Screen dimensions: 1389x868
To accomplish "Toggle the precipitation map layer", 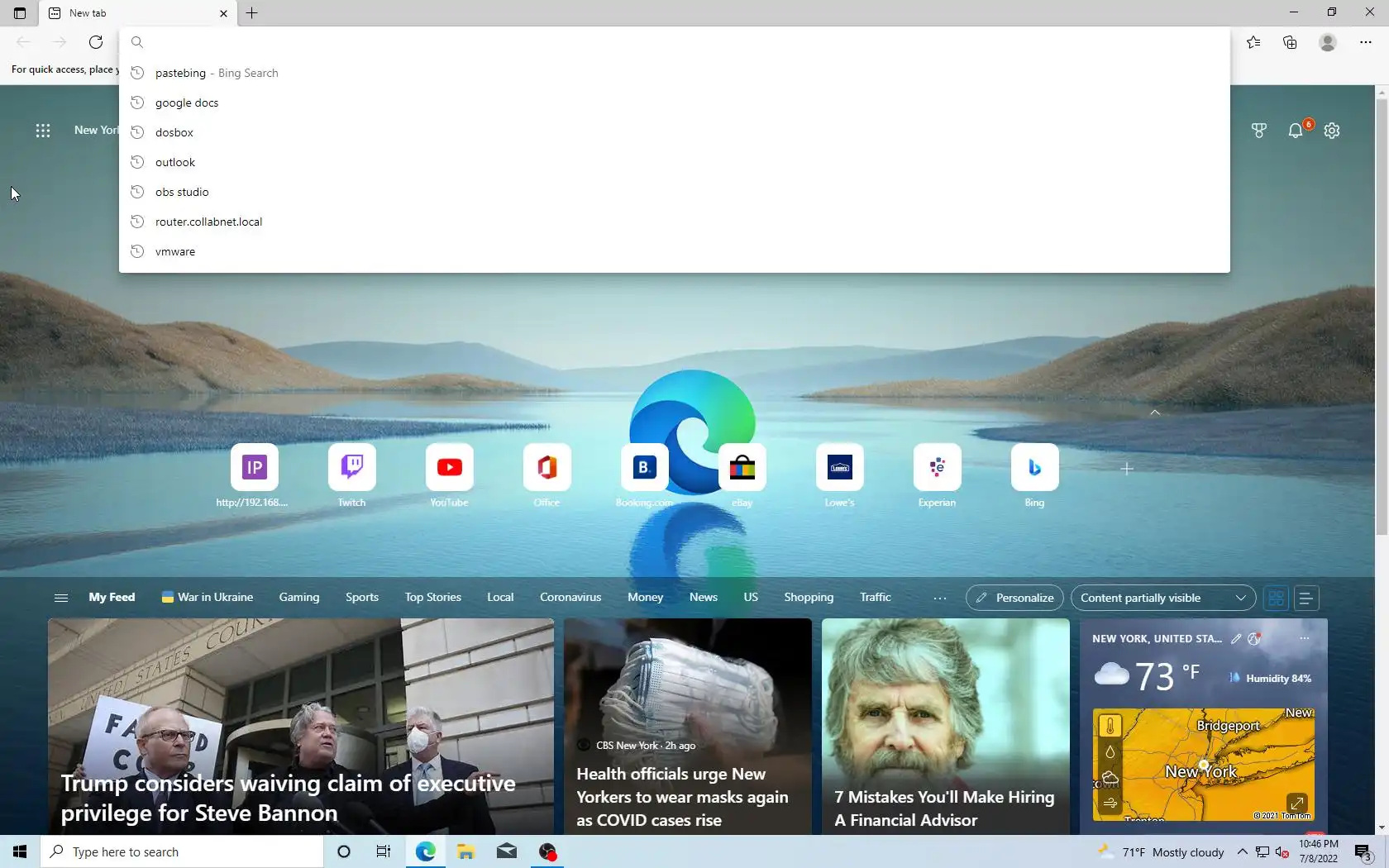I will [1110, 751].
